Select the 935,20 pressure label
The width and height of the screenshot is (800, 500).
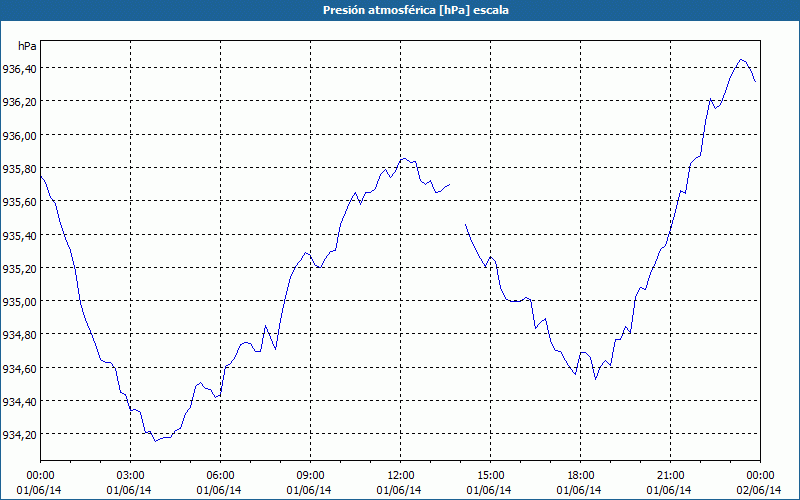click(19, 268)
